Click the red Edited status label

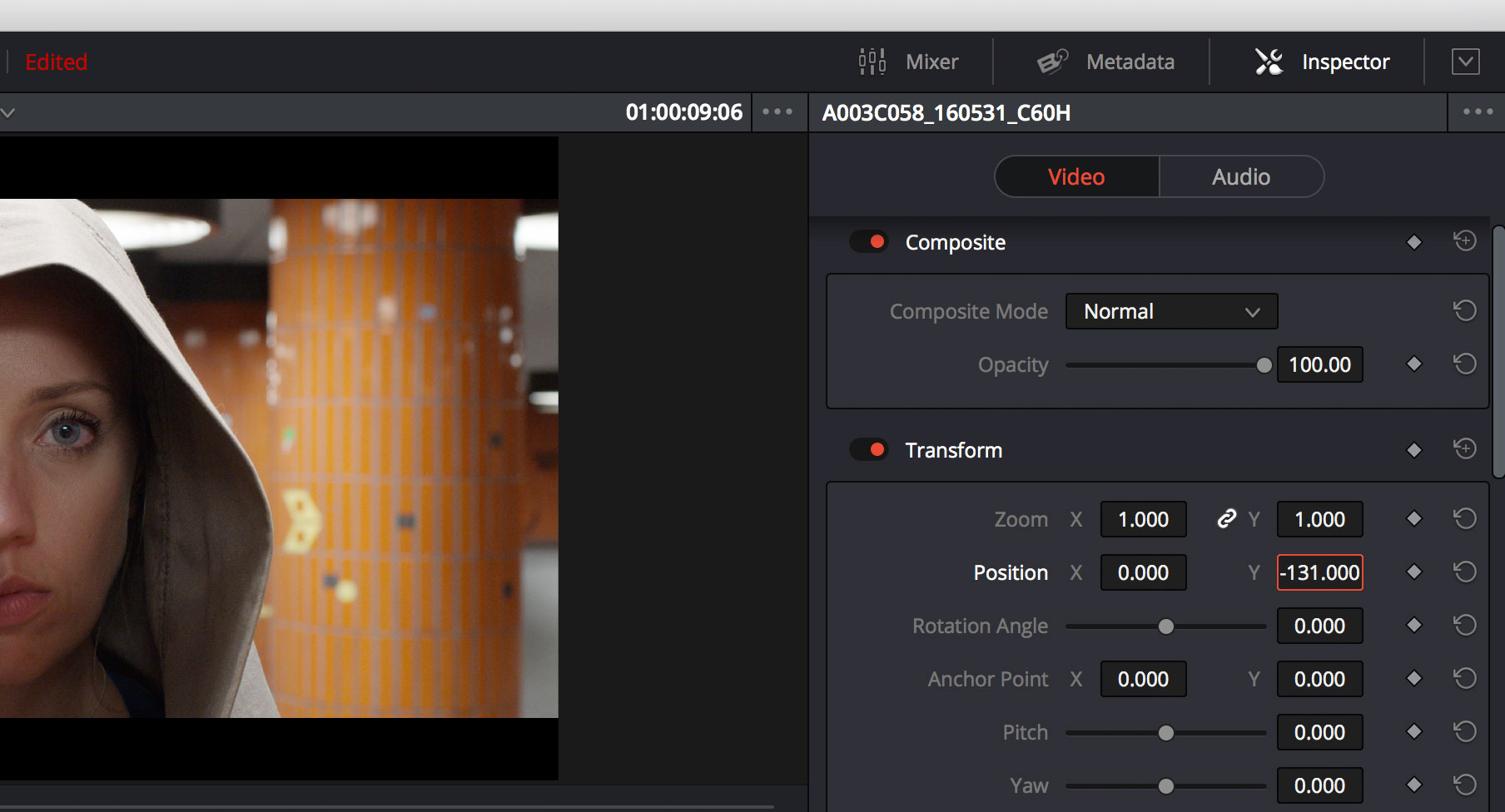pos(56,62)
